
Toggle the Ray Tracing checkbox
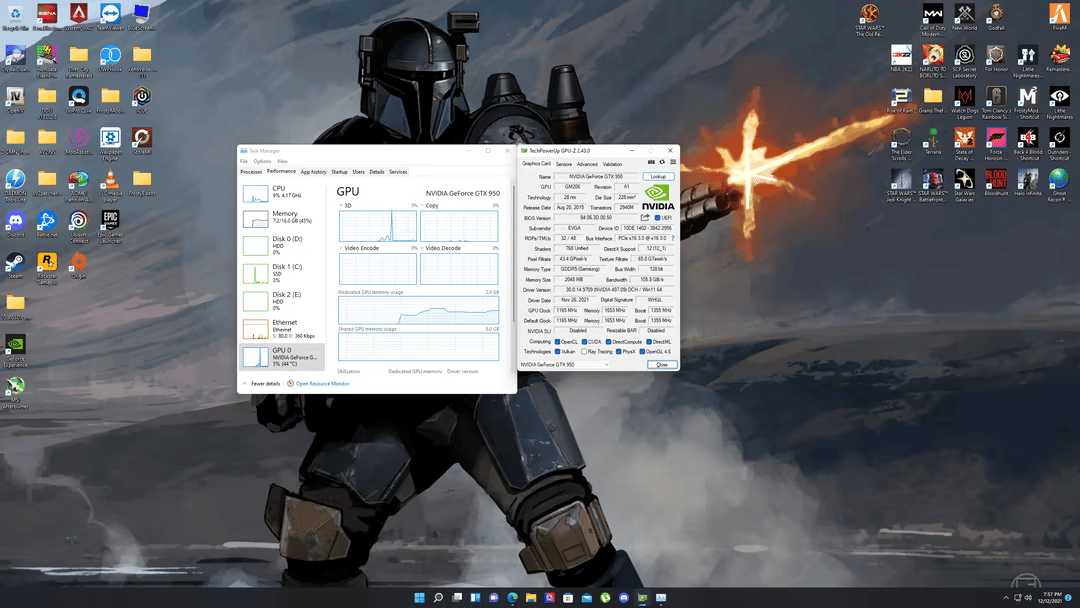point(584,351)
